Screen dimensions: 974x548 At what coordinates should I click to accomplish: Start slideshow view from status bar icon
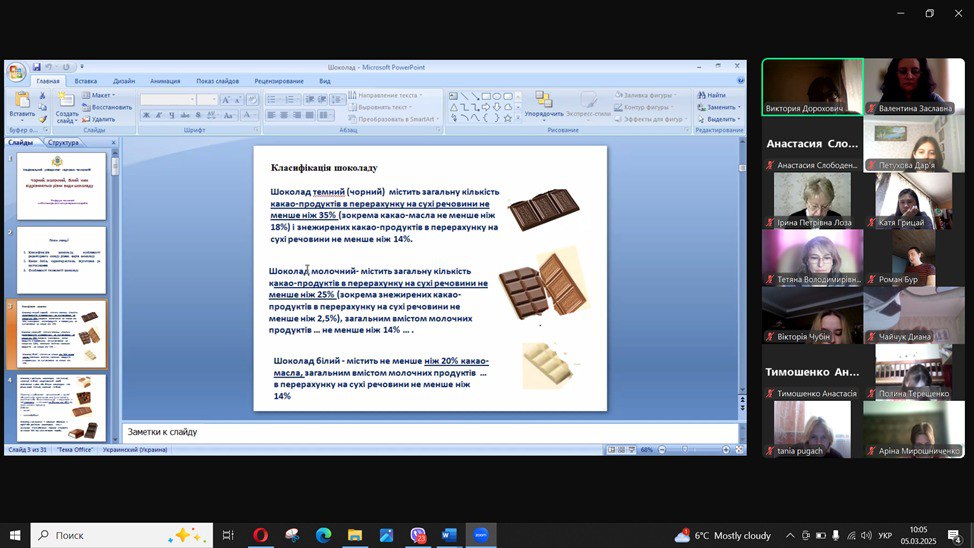tap(632, 449)
